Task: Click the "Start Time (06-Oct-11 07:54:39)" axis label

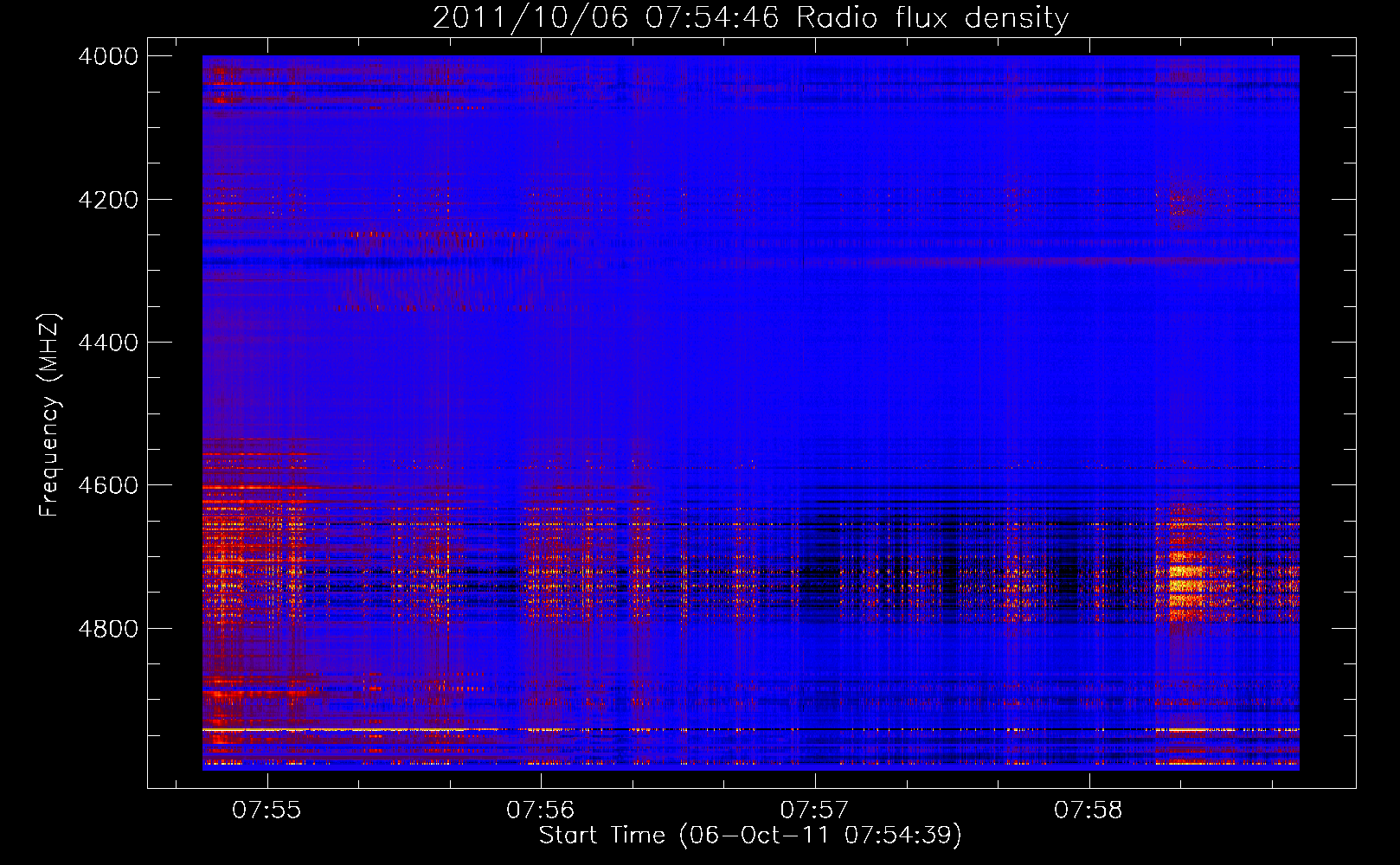Action: coord(750,836)
